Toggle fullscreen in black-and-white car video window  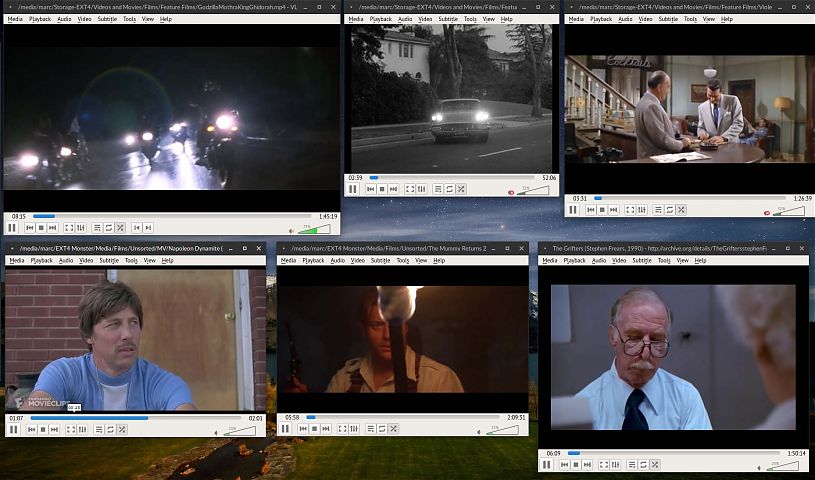point(410,189)
